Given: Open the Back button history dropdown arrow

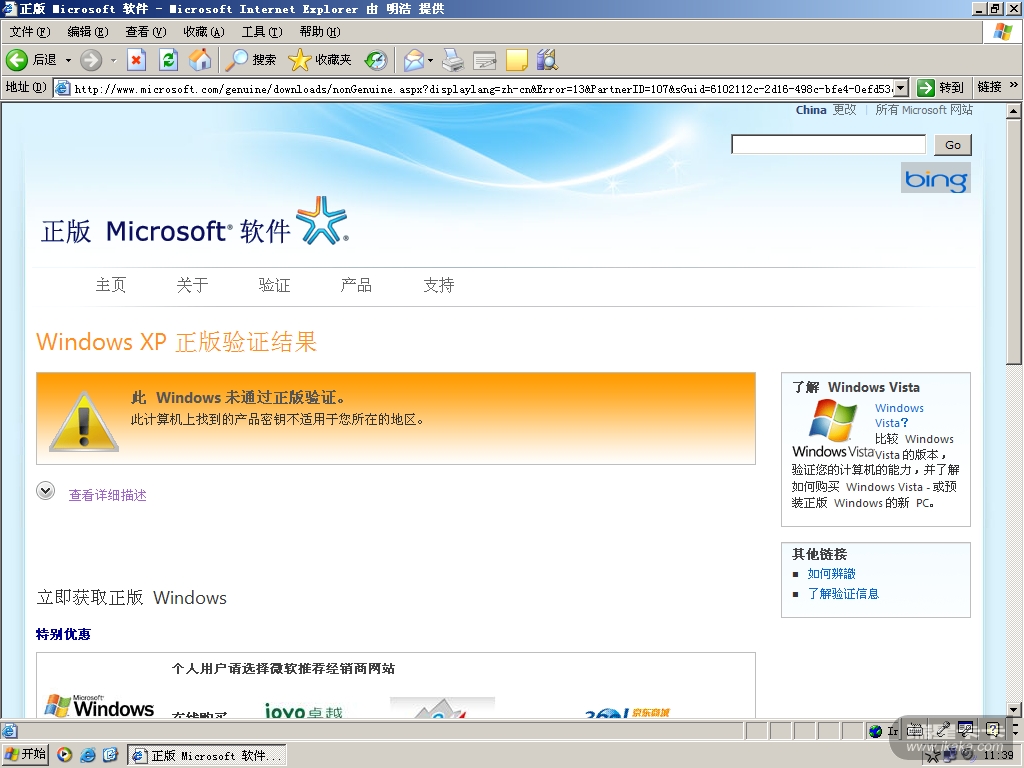Looking at the screenshot, I should tap(68, 60).
